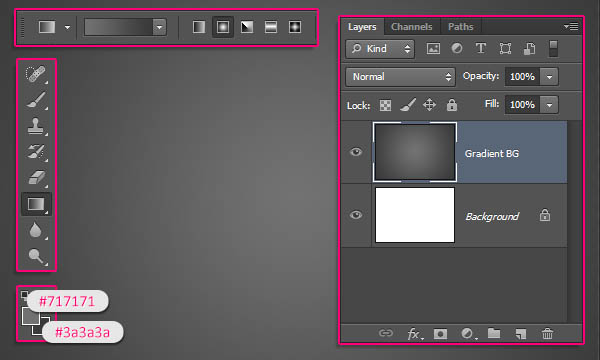Create a new layer
Image resolution: width=600 pixels, height=360 pixels.
521,334
